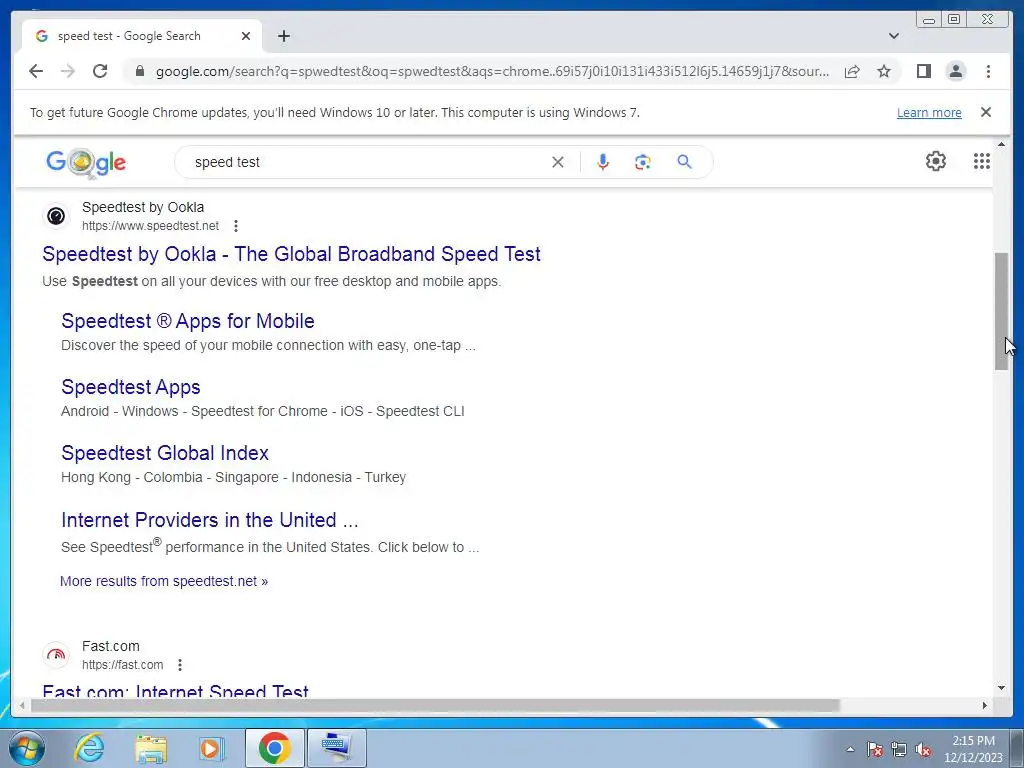This screenshot has height=768, width=1024.
Task: Open Internet Providers in the United link
Action: (x=210, y=520)
